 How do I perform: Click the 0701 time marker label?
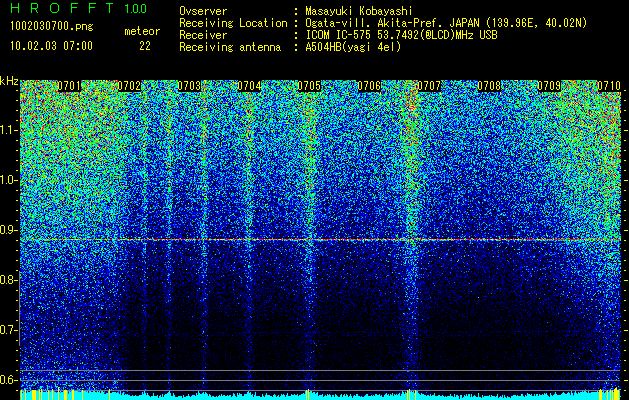(x=69, y=86)
